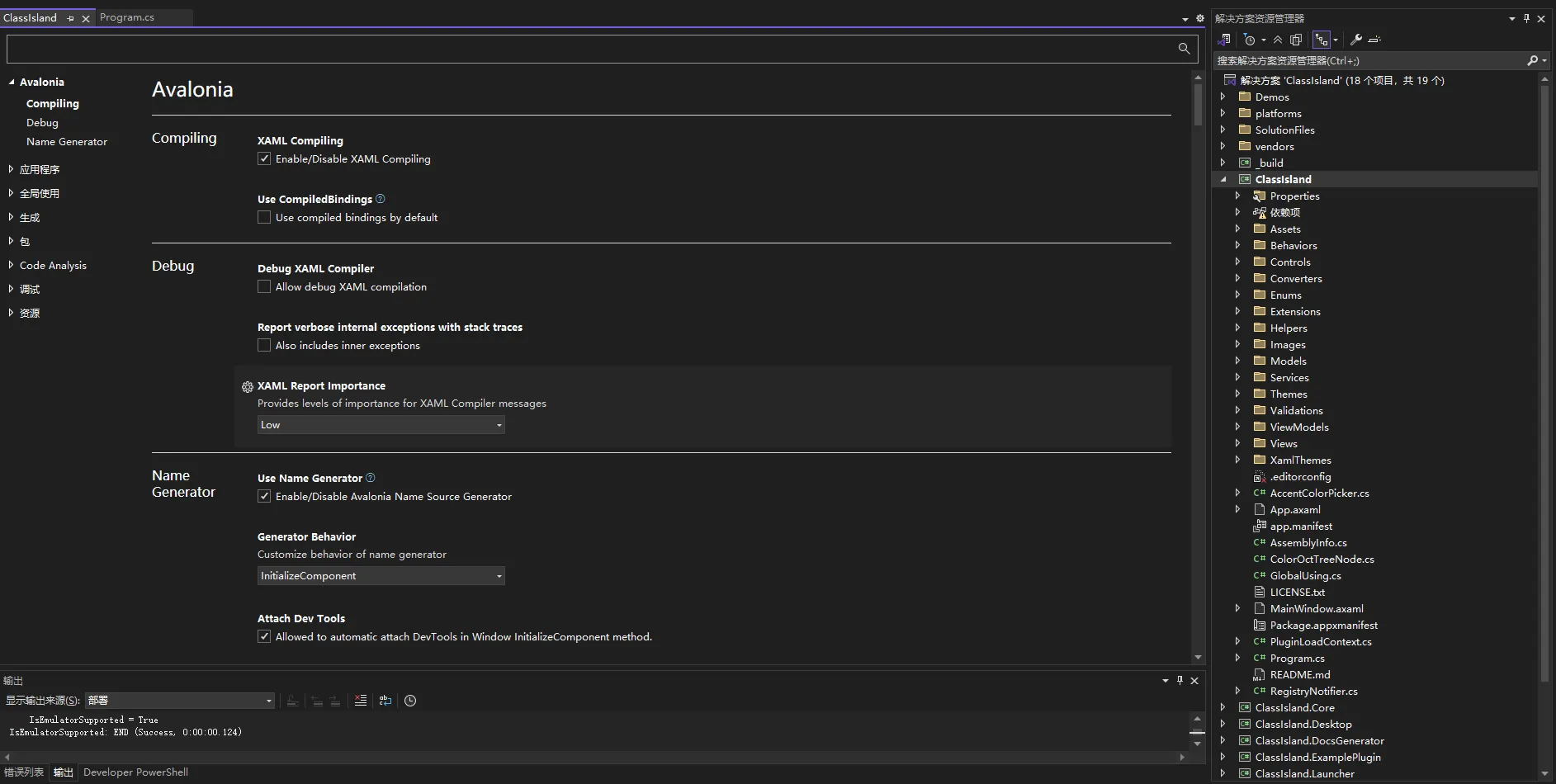Open the settings gear beside document tabs
Image resolution: width=1556 pixels, height=784 pixels.
point(1200,18)
